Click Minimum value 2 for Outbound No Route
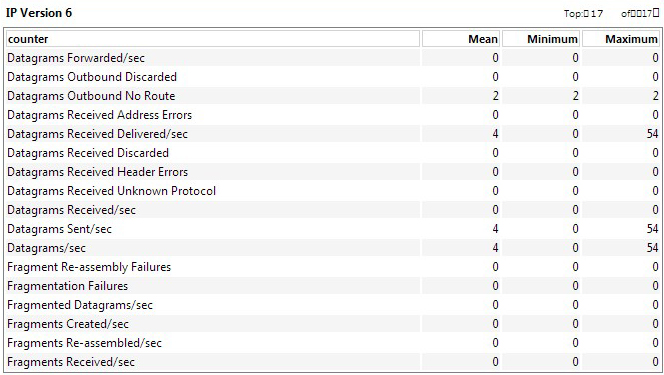 [x=575, y=96]
